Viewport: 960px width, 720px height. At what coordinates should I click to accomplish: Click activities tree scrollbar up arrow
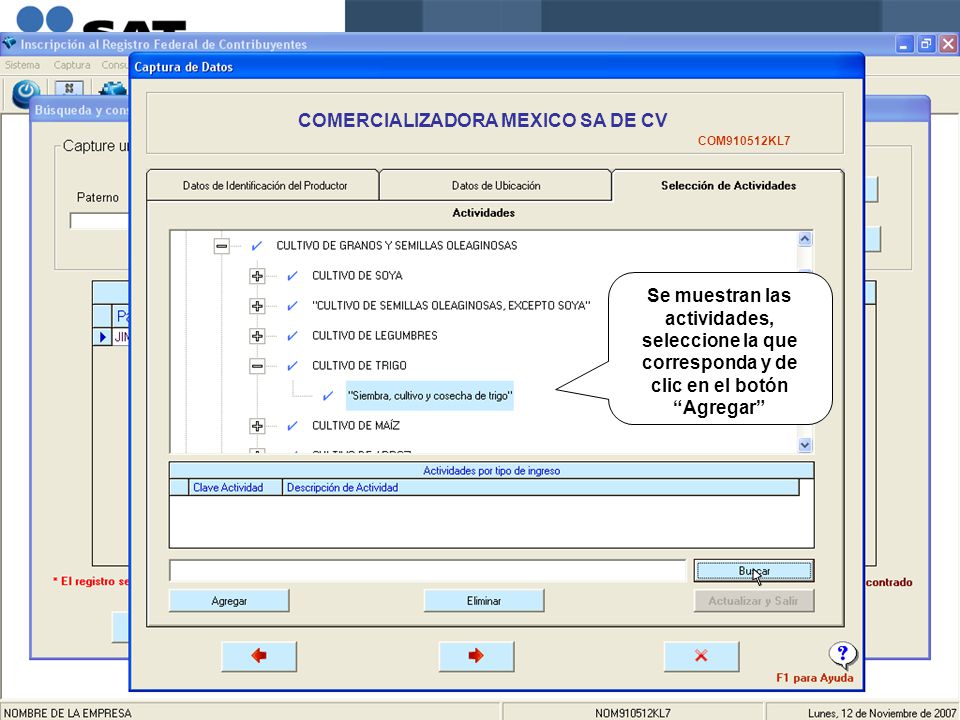(x=805, y=239)
